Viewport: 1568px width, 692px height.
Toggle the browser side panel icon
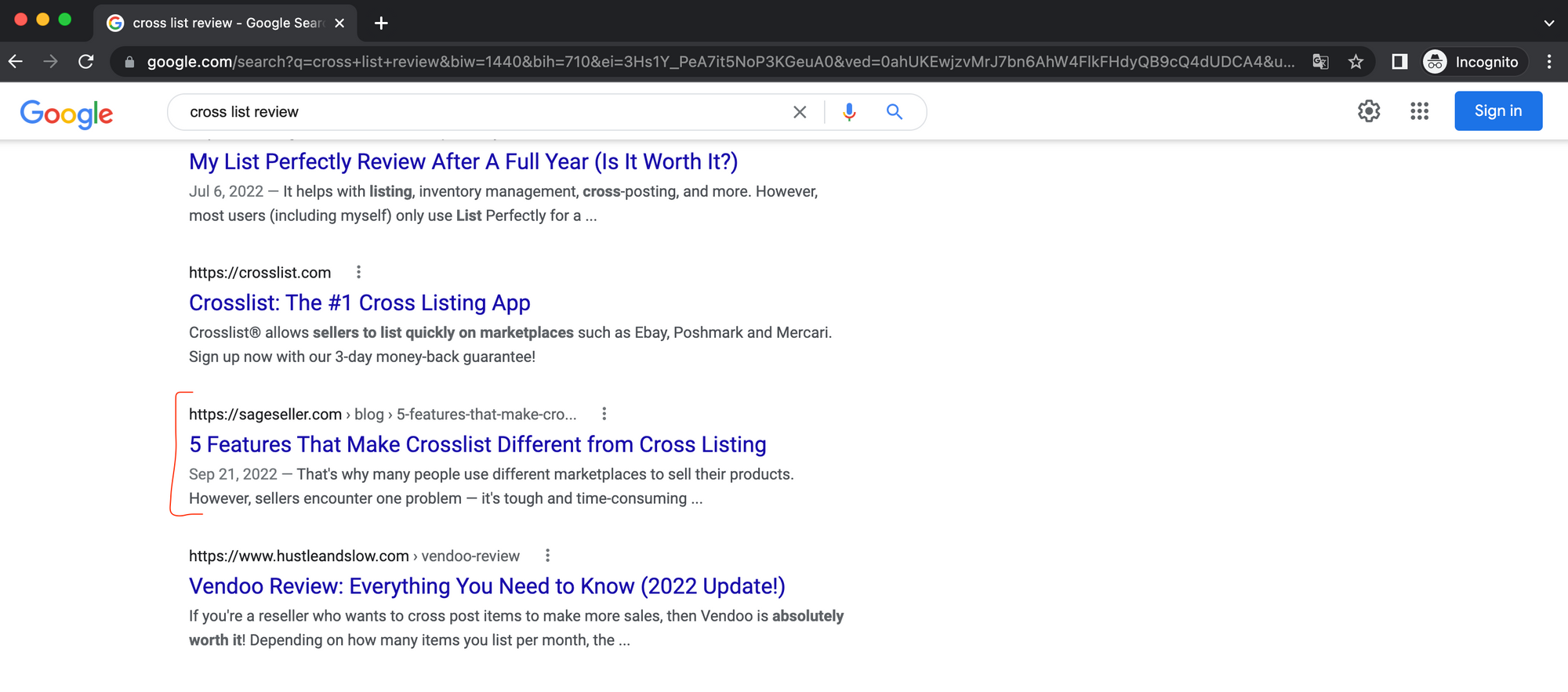1399,61
